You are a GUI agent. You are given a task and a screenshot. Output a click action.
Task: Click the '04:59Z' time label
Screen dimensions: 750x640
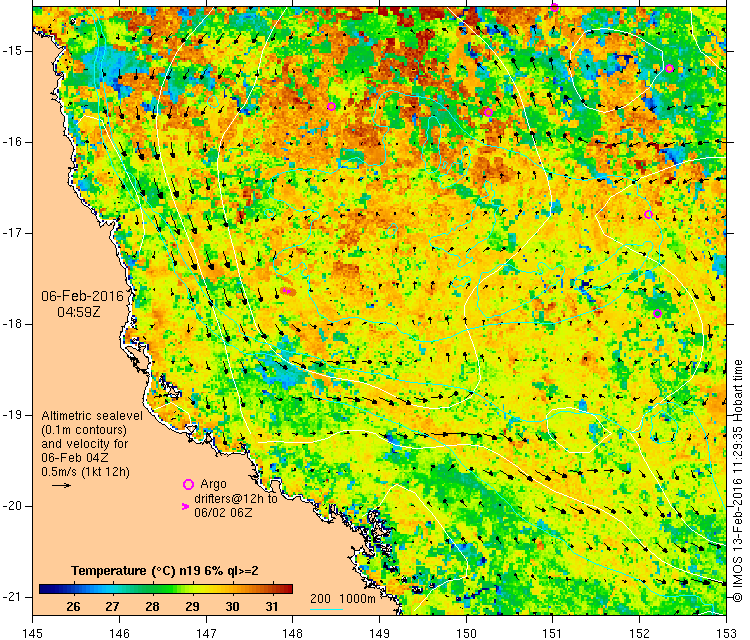(79, 312)
